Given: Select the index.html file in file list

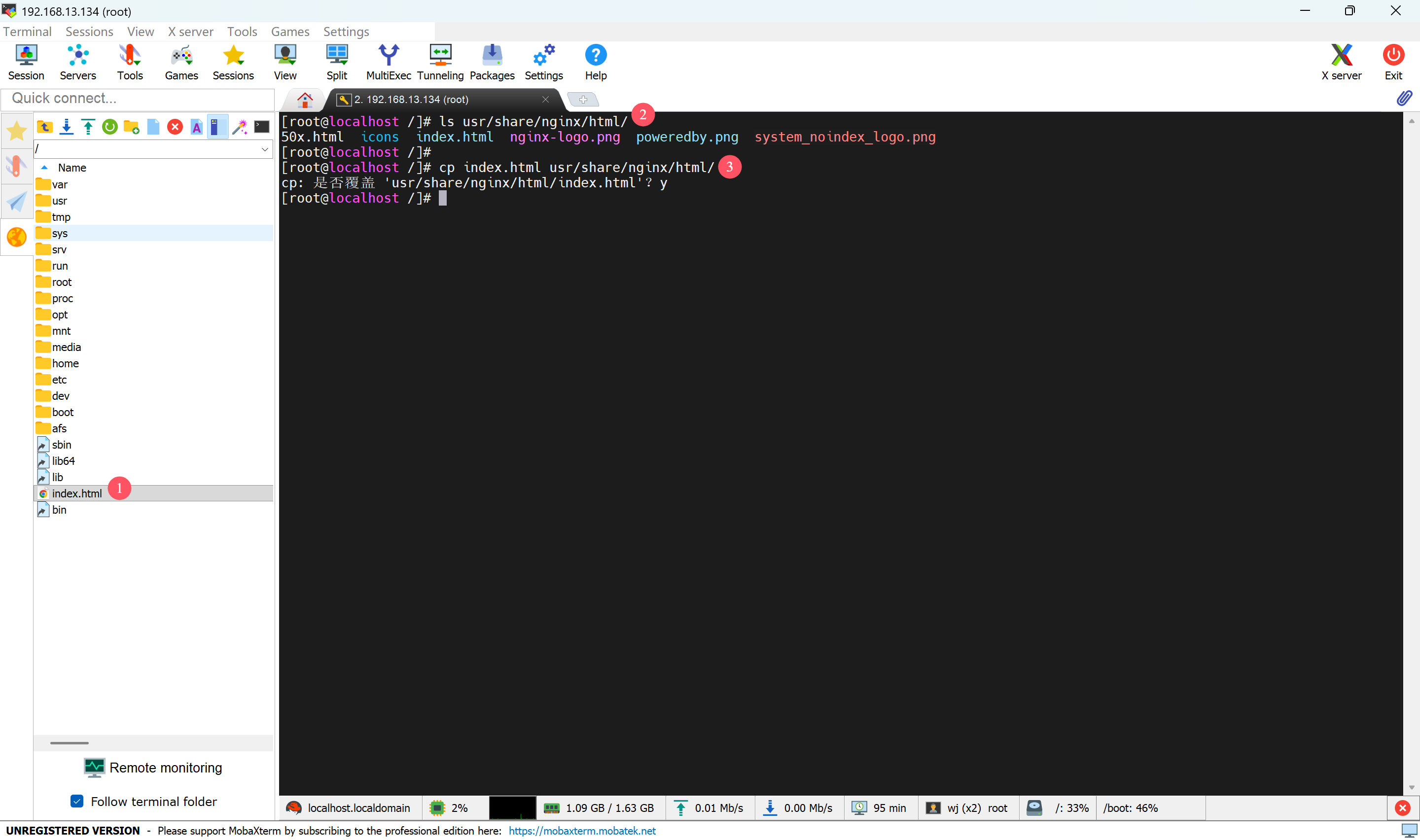Looking at the screenshot, I should [153, 493].
